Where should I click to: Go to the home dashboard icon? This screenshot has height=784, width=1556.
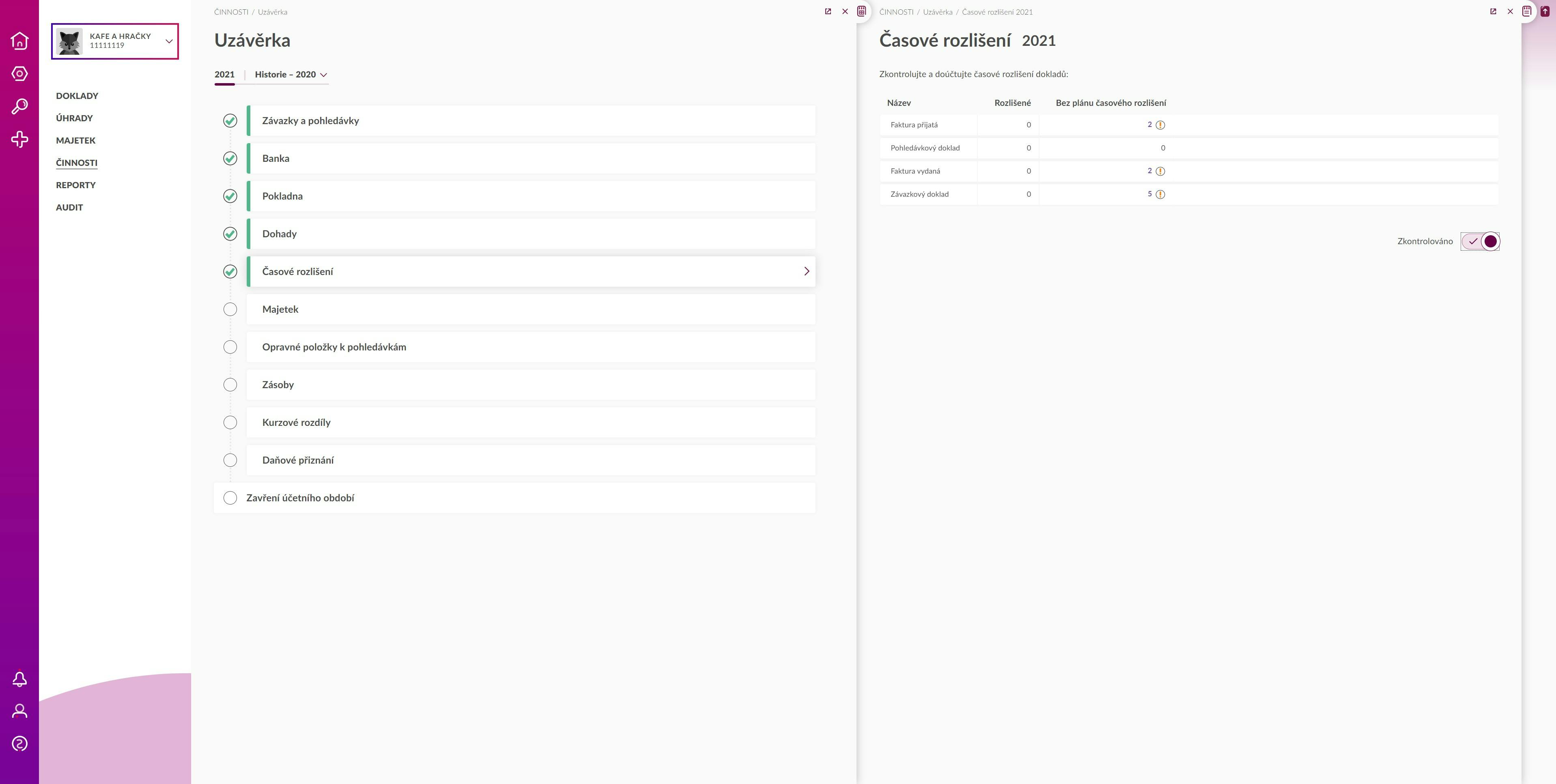tap(19, 41)
